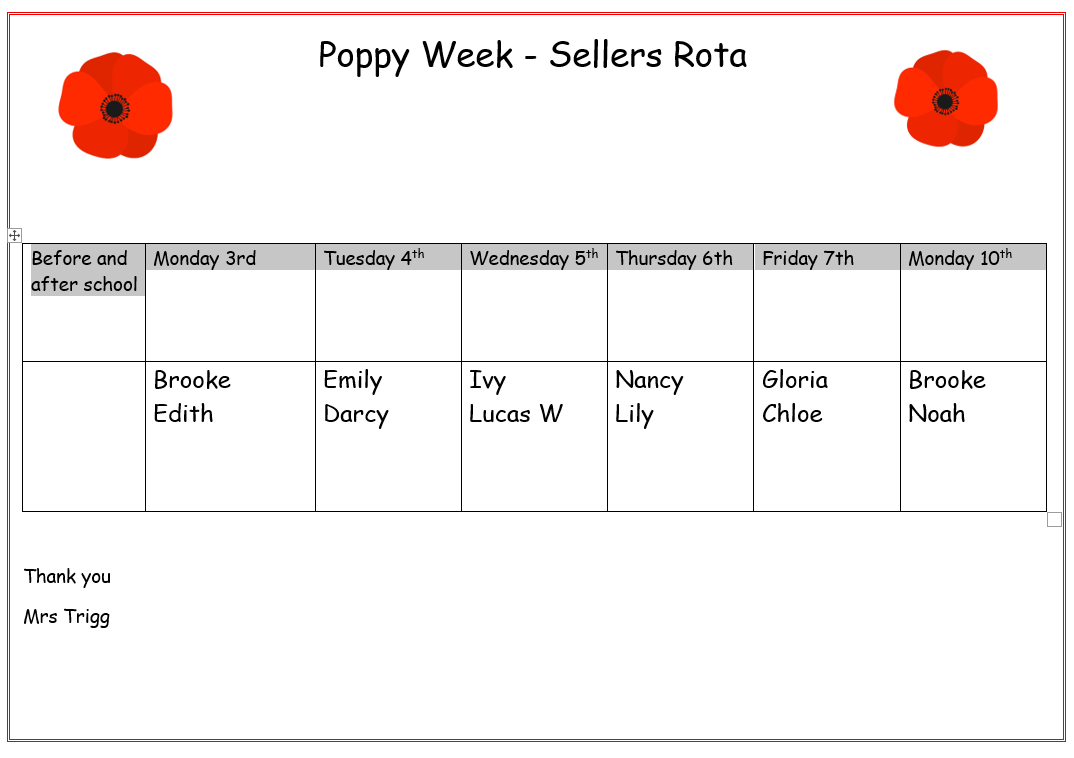Click the Wednesday 5th header cell
The height and width of the screenshot is (758, 1074).
[x=533, y=259]
